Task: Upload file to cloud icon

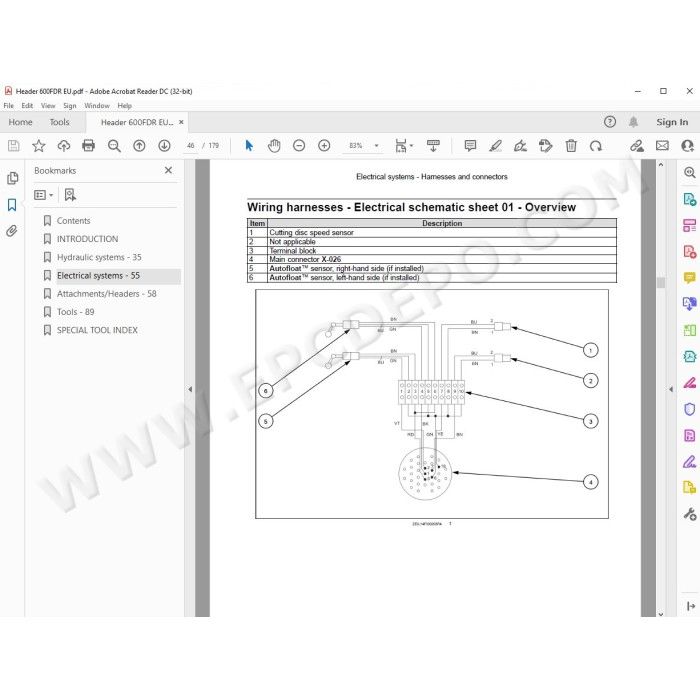Action: [x=64, y=146]
